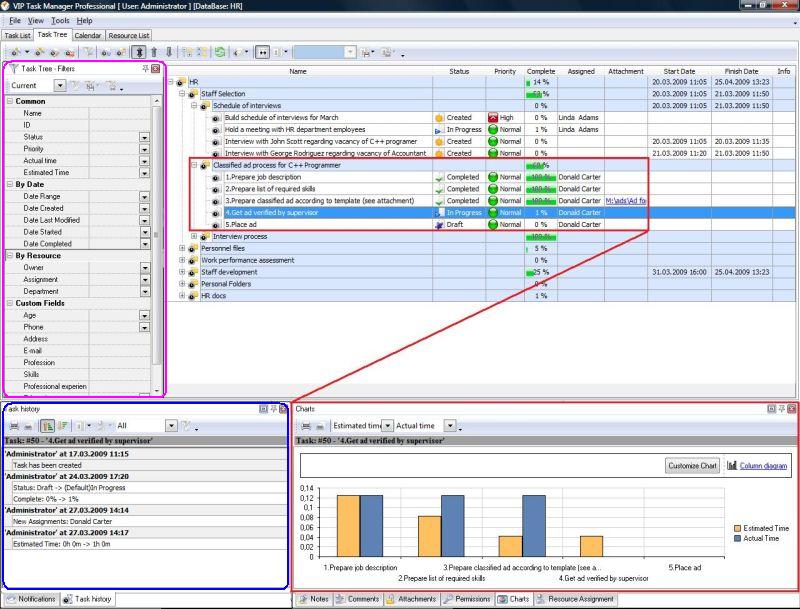Image resolution: width=800 pixels, height=609 pixels.
Task: Expand the Personnel files tree node
Action: (183, 248)
